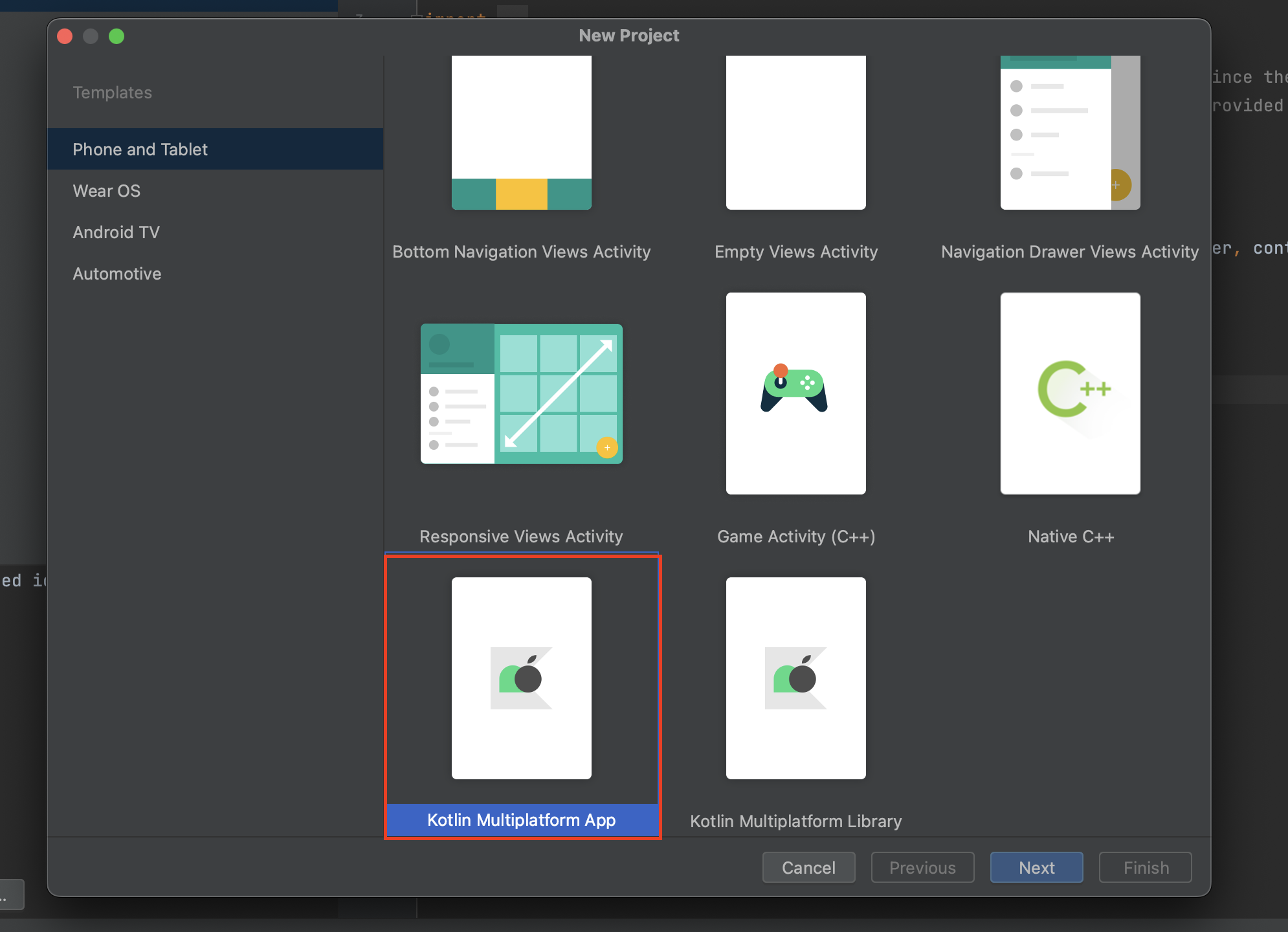Select Bottom Navigation Views Activity thumbnail
The image size is (1288, 932).
pyautogui.click(x=521, y=133)
